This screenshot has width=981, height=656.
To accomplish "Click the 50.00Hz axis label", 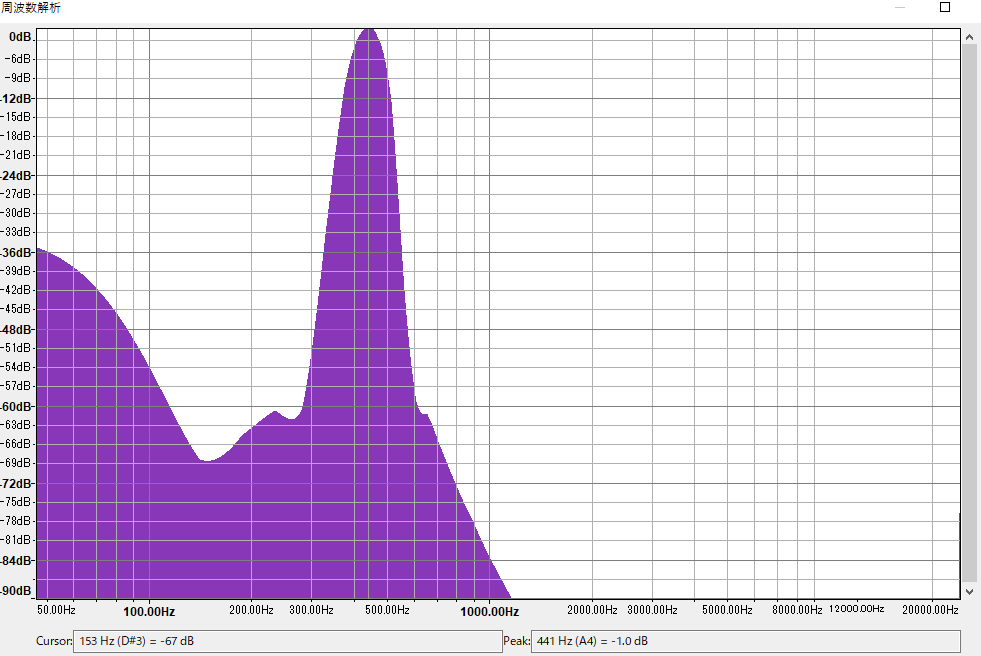I will (x=56, y=610).
